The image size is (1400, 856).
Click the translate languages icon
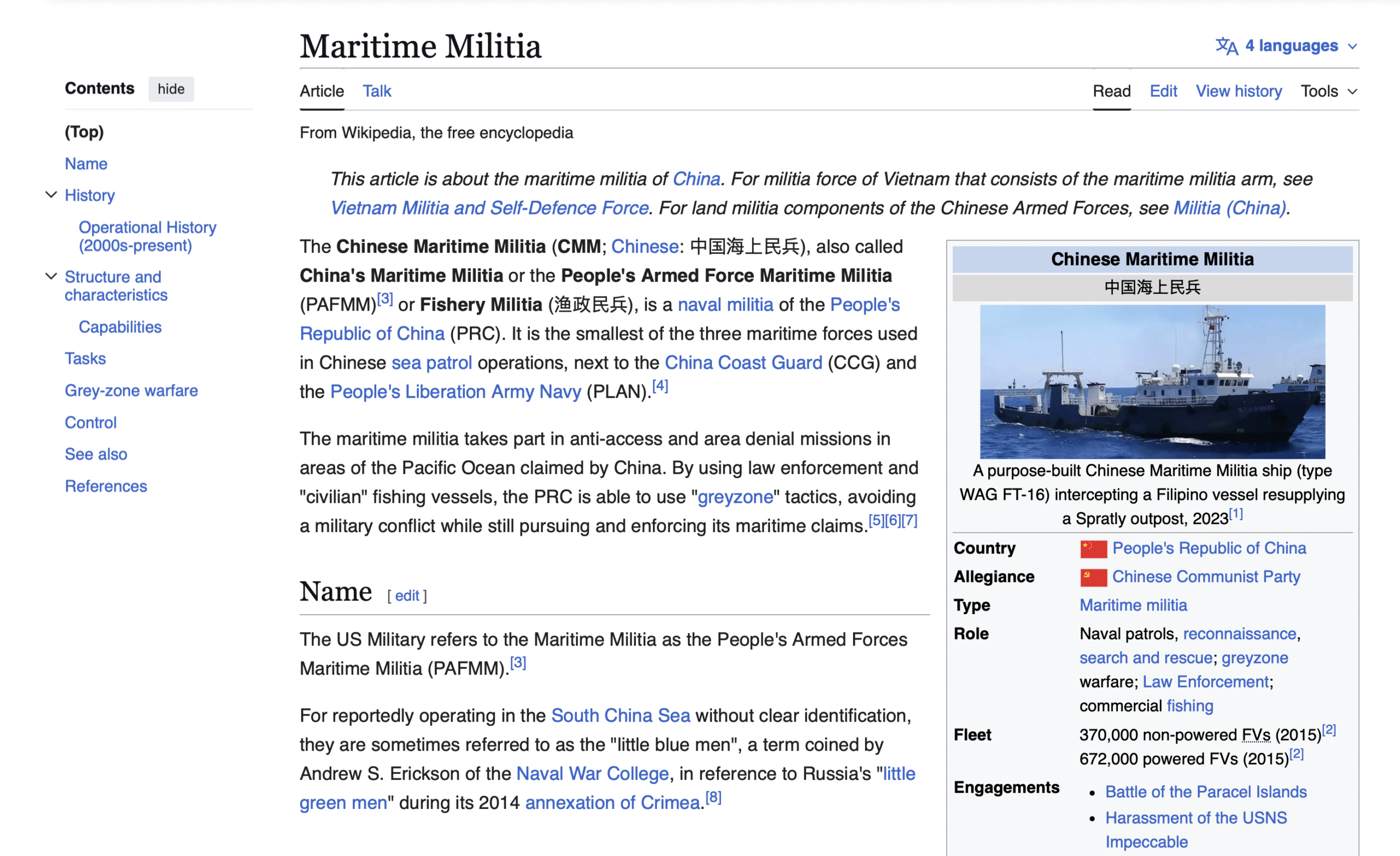(1226, 46)
